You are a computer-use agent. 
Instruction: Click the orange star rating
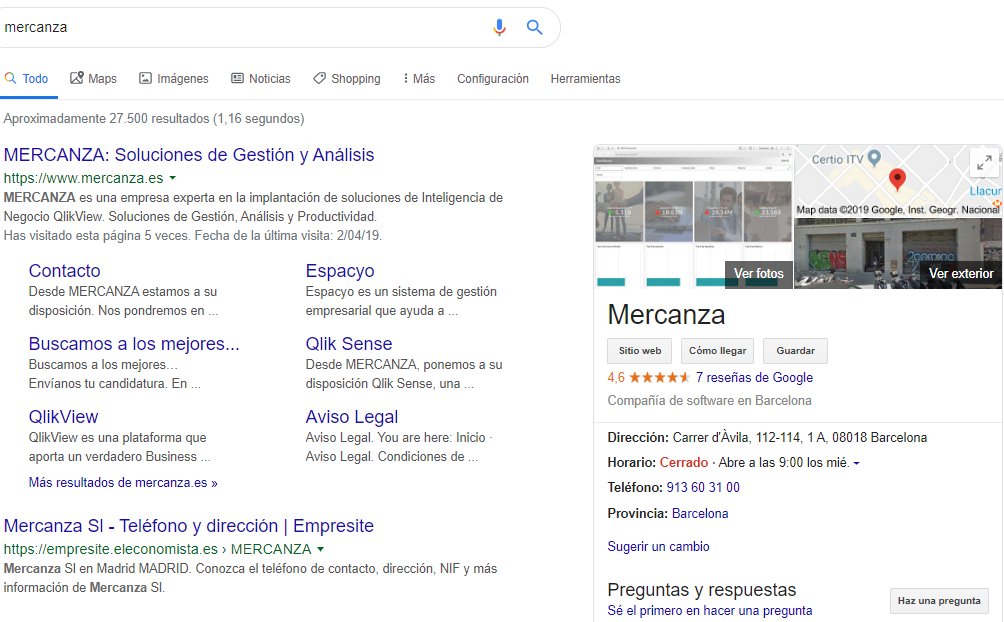point(660,377)
